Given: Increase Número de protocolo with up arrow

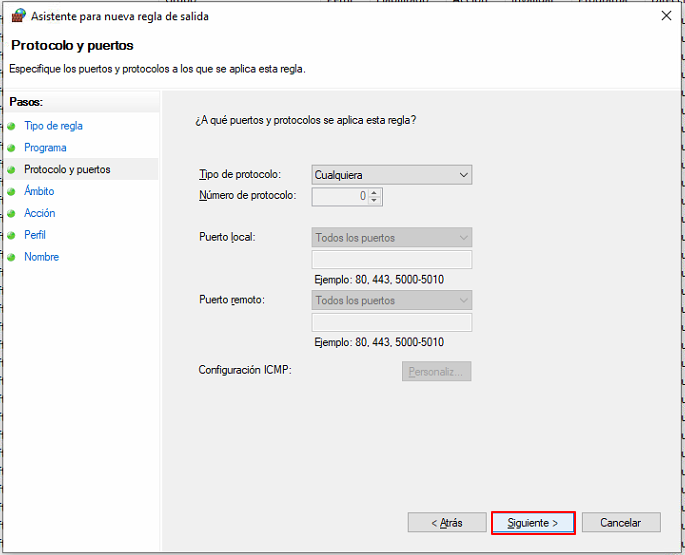Looking at the screenshot, I should 374,192.
